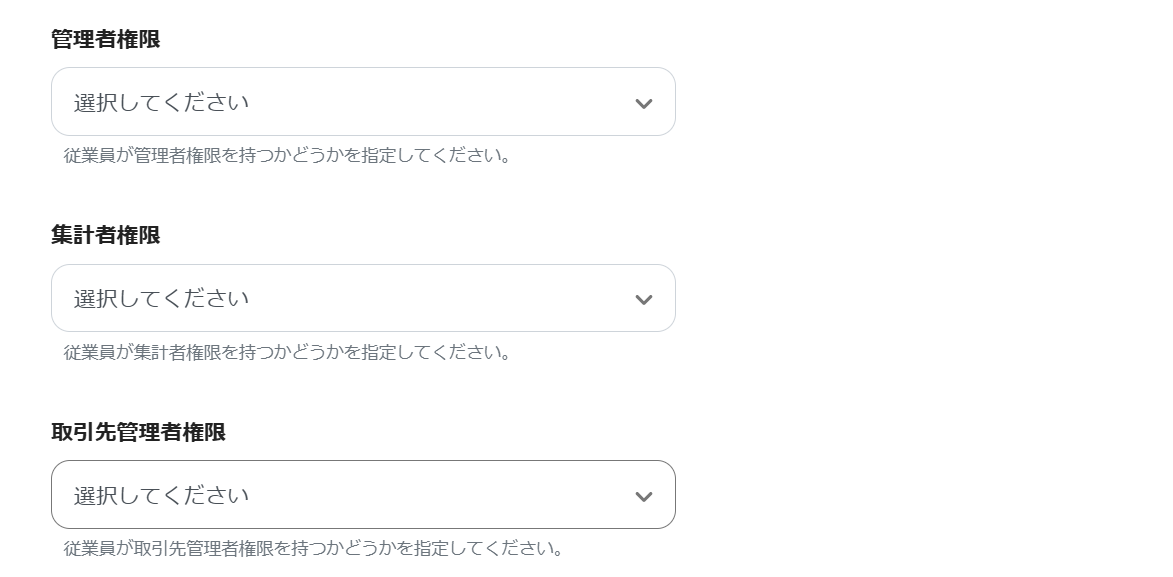Viewport: 1173px width, 577px height.
Task: Select the word 従業員 in 集計者権限 hint
Action: [x=90, y=352]
